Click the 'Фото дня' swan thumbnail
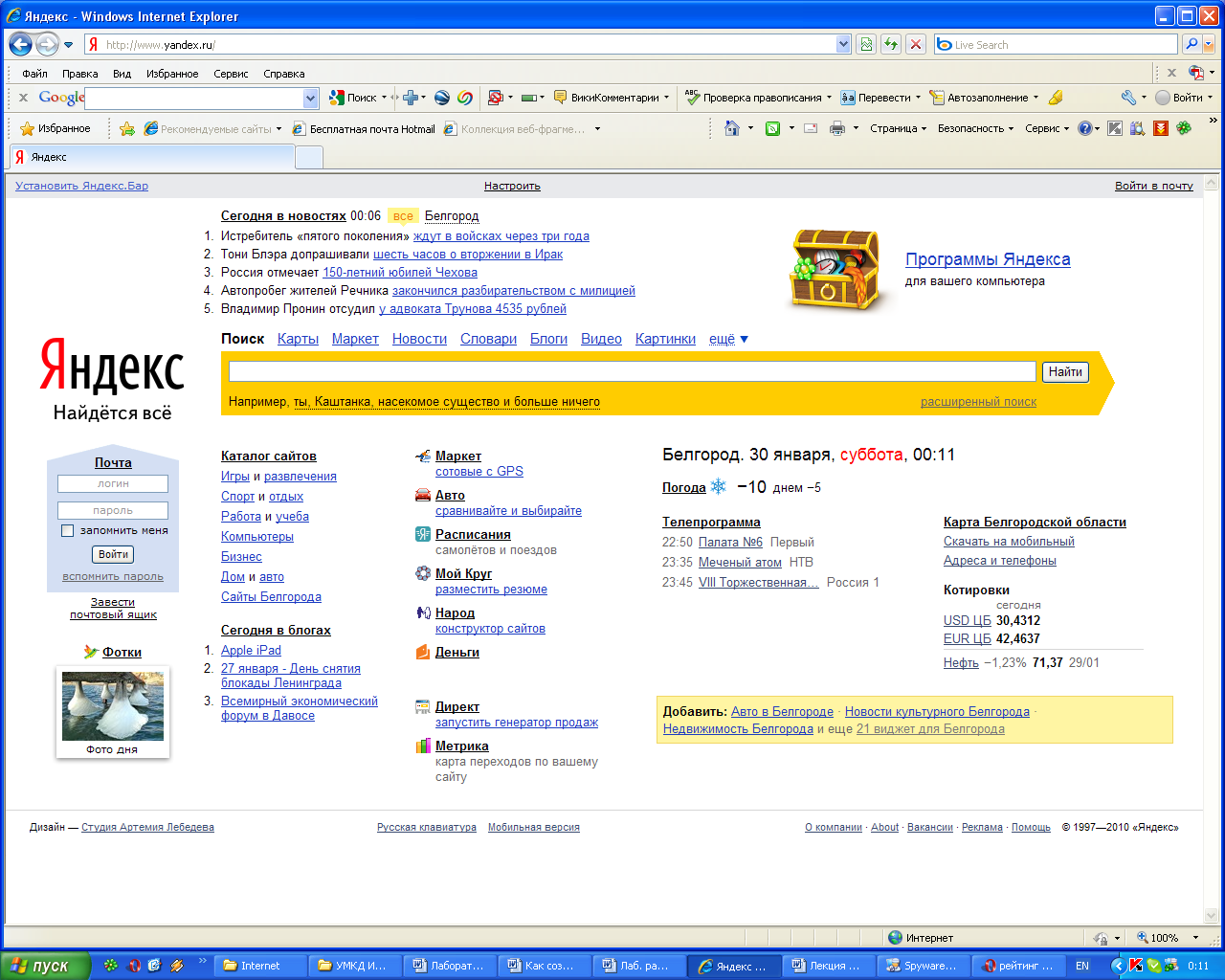Image resolution: width=1225 pixels, height=980 pixels. [113, 705]
